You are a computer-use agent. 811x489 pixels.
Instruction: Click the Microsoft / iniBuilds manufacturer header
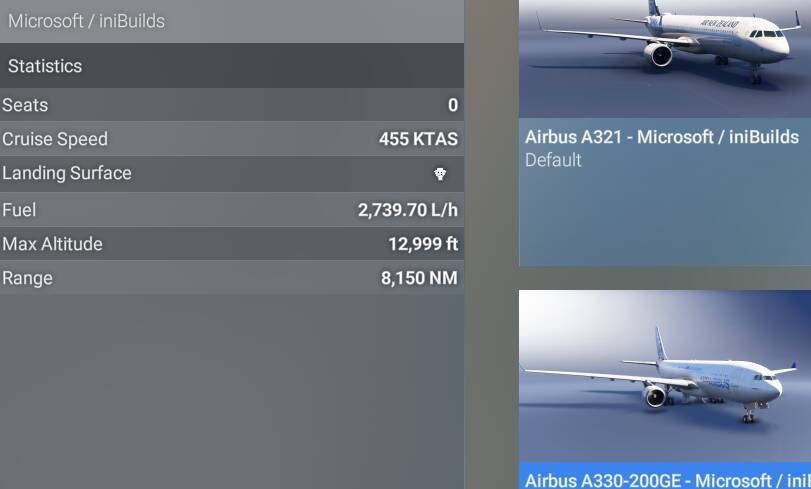[x=87, y=21]
